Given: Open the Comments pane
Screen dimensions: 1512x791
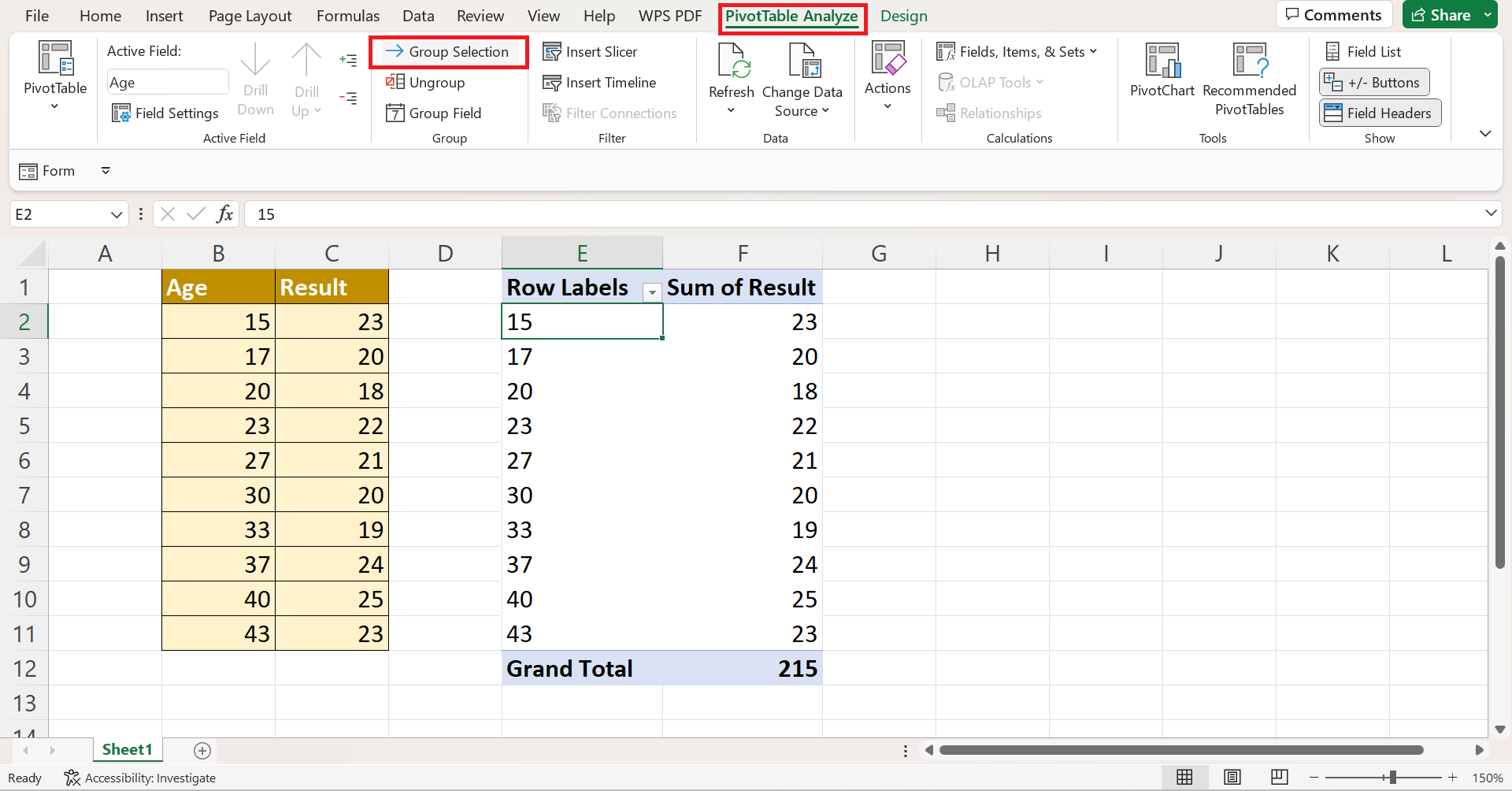Looking at the screenshot, I should coord(1333,15).
